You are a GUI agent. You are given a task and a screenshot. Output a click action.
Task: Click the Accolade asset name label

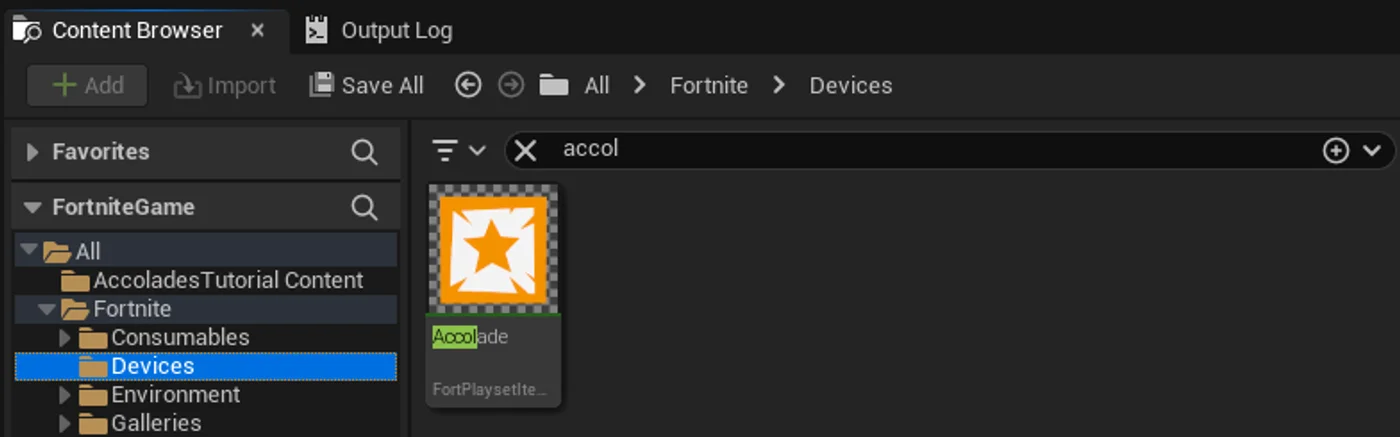click(x=470, y=337)
